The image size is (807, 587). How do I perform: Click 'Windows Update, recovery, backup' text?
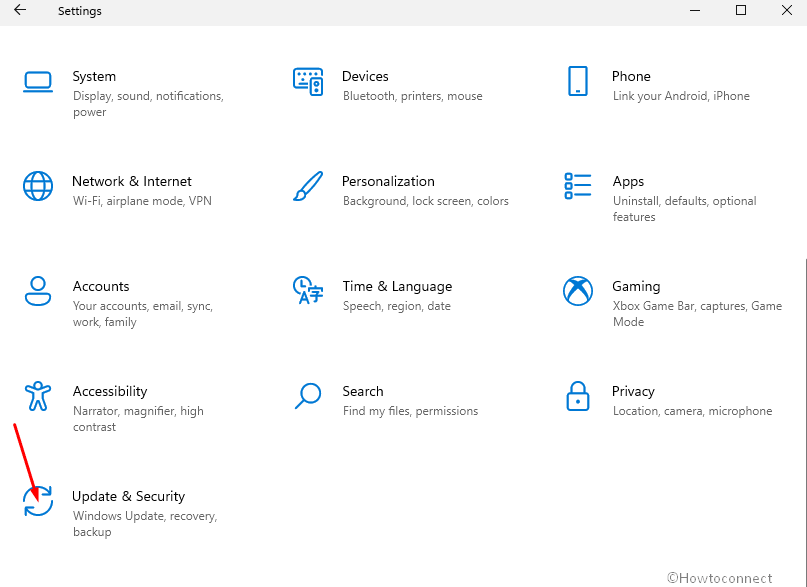(x=145, y=524)
